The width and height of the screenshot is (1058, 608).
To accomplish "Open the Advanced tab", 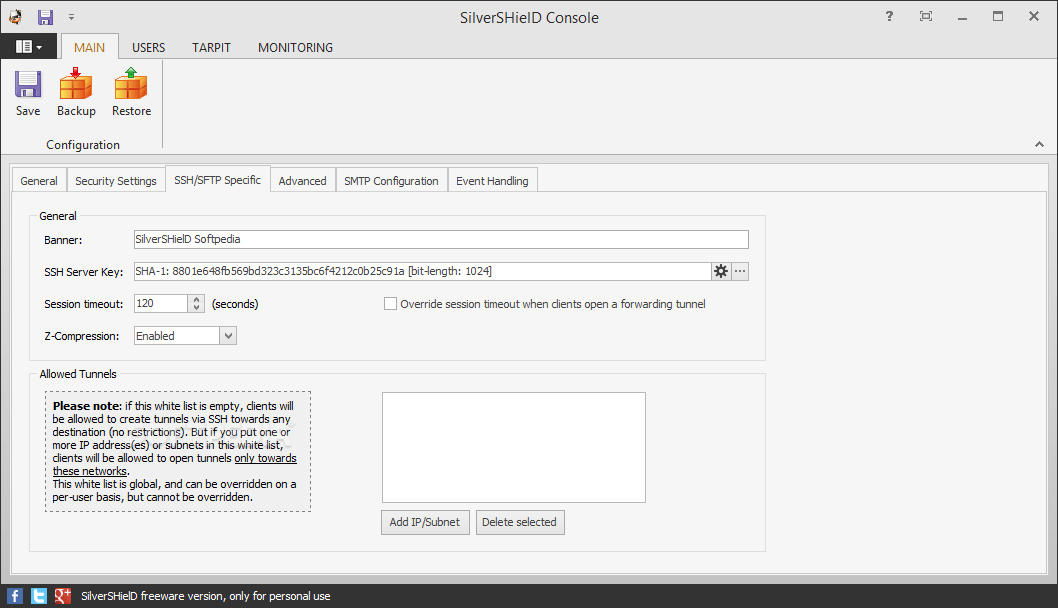I will (x=302, y=181).
